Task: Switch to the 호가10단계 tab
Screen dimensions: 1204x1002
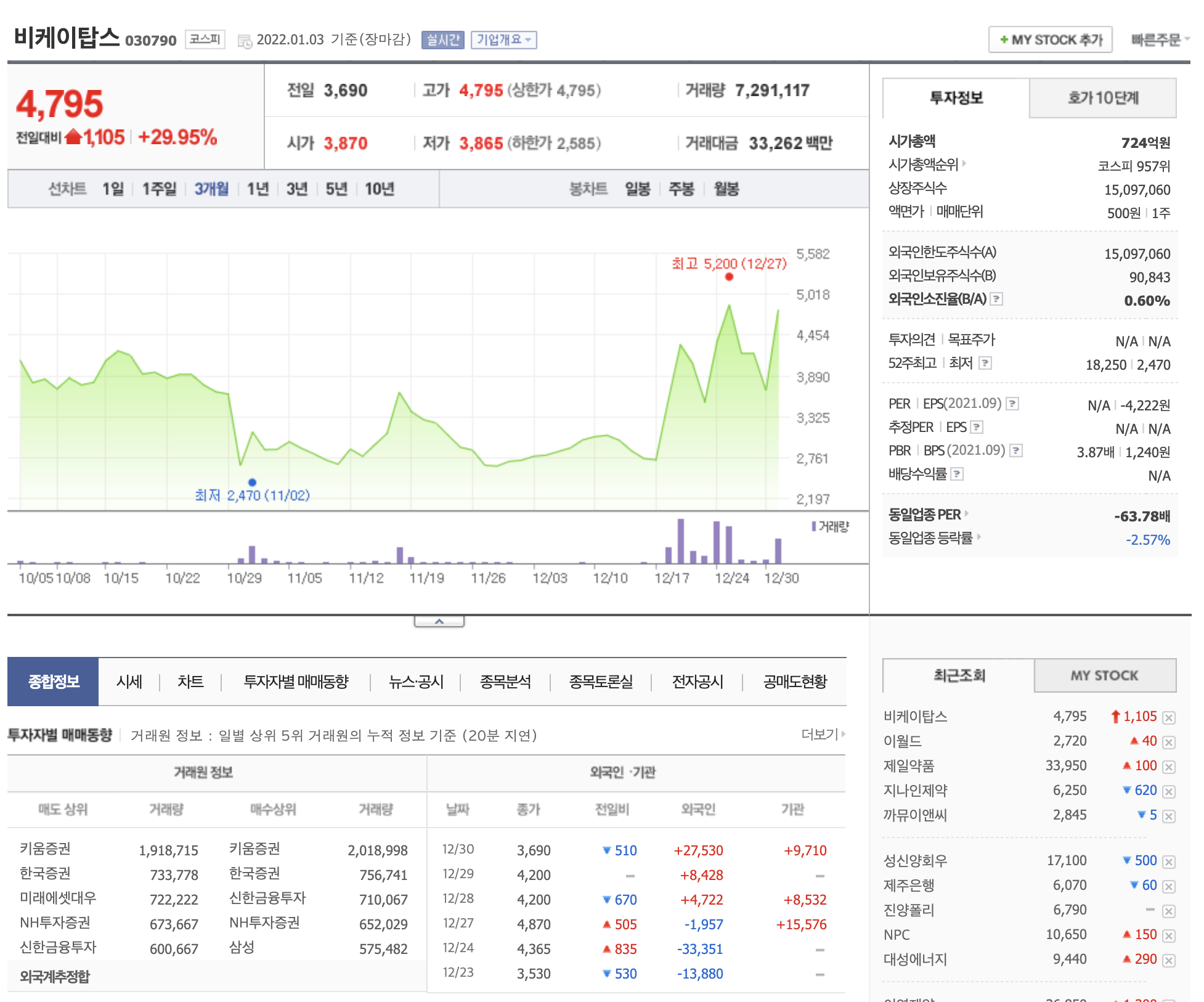Action: (1102, 98)
